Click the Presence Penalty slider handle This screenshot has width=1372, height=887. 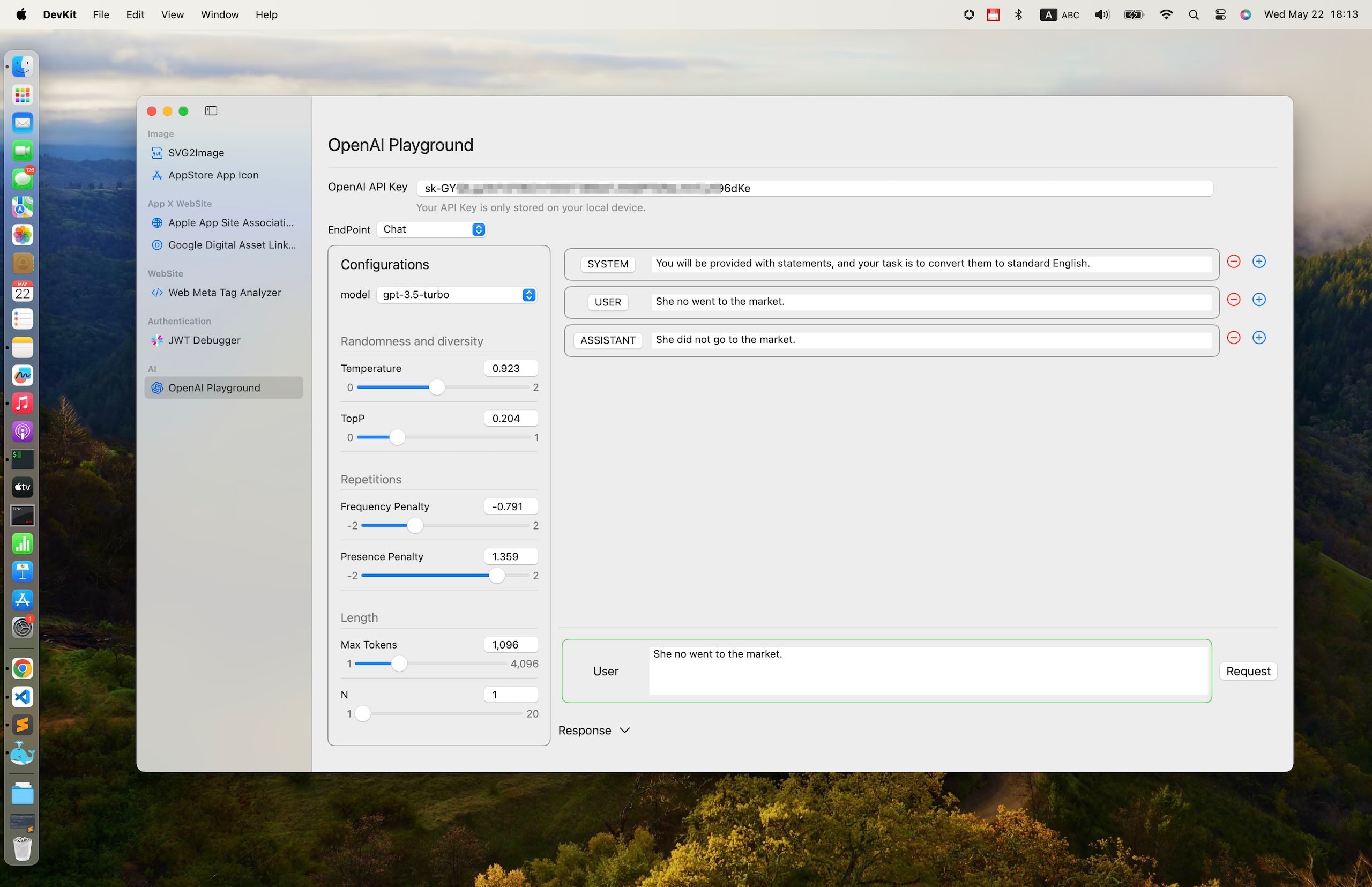(x=496, y=576)
